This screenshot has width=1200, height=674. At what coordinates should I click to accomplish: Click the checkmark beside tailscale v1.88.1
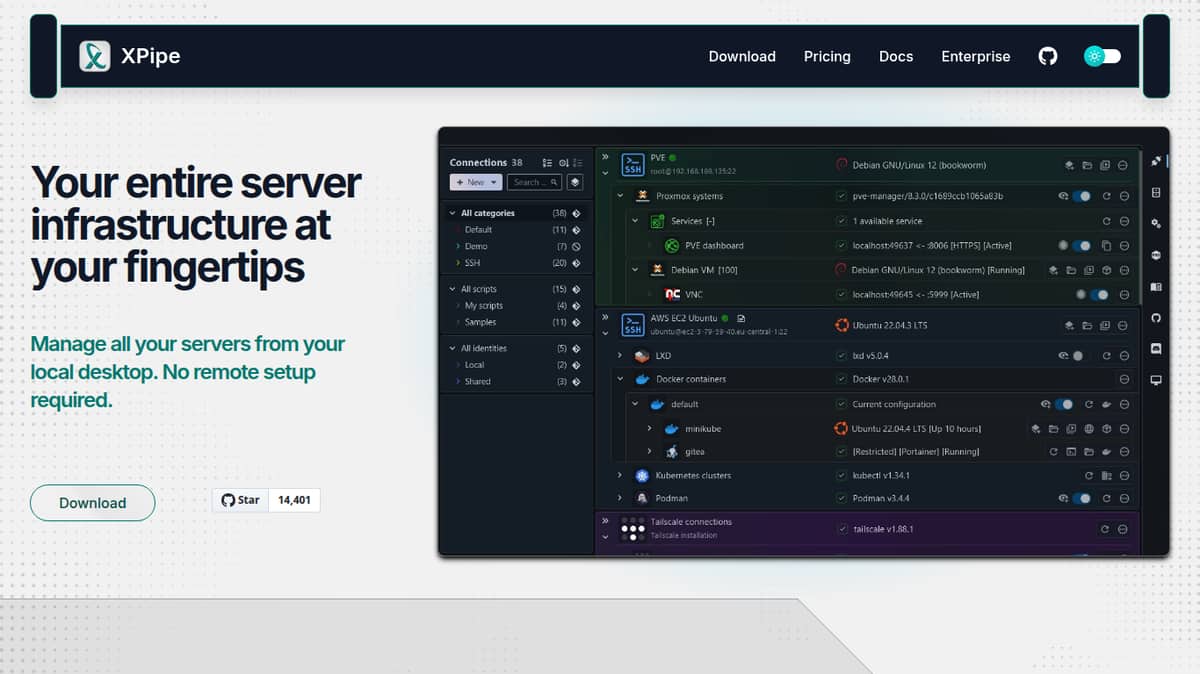[x=842, y=529]
